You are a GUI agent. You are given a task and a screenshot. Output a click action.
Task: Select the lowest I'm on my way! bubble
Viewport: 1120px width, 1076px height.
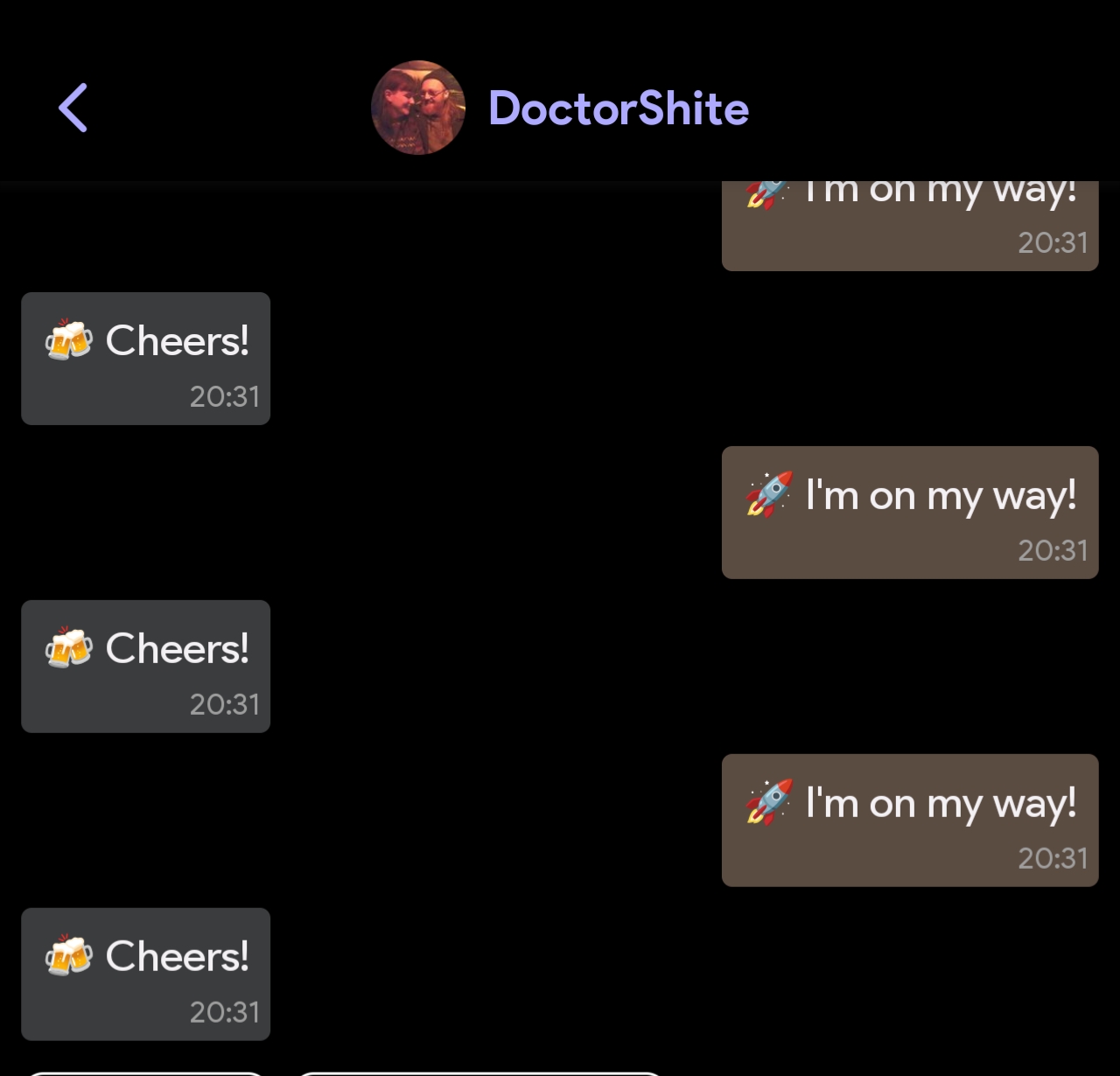pos(910,821)
